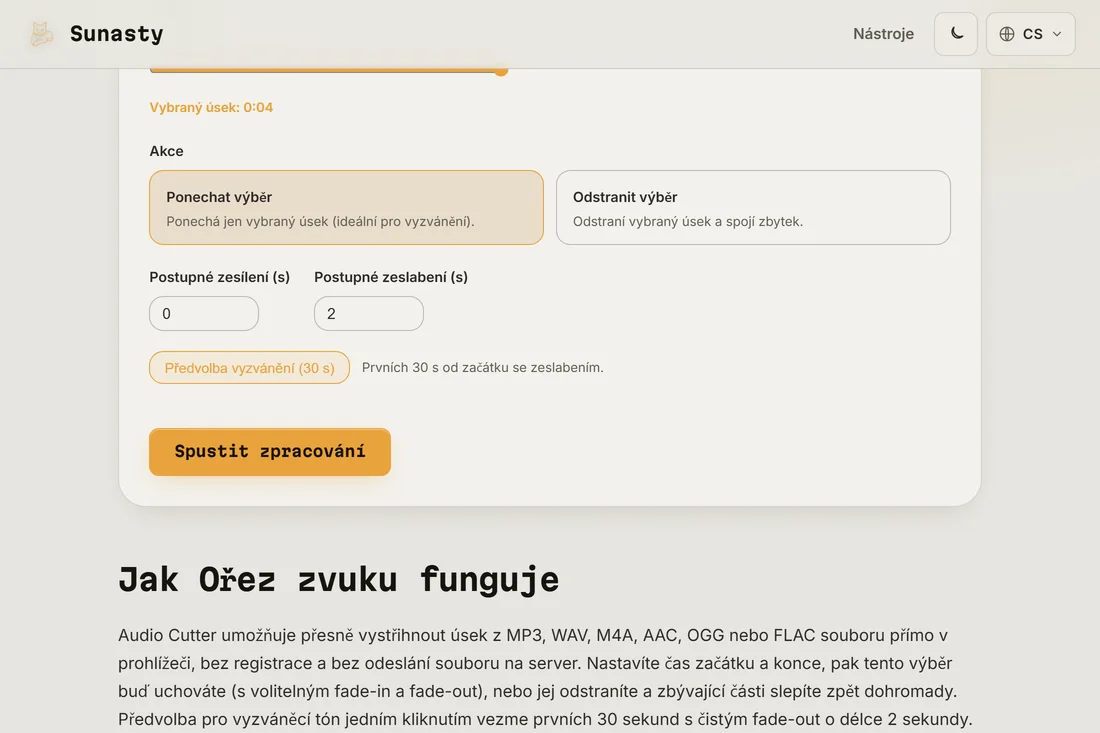The image size is (1100, 733).
Task: Click the Jak Ořez zvuku funguje heading
Action: point(339,580)
